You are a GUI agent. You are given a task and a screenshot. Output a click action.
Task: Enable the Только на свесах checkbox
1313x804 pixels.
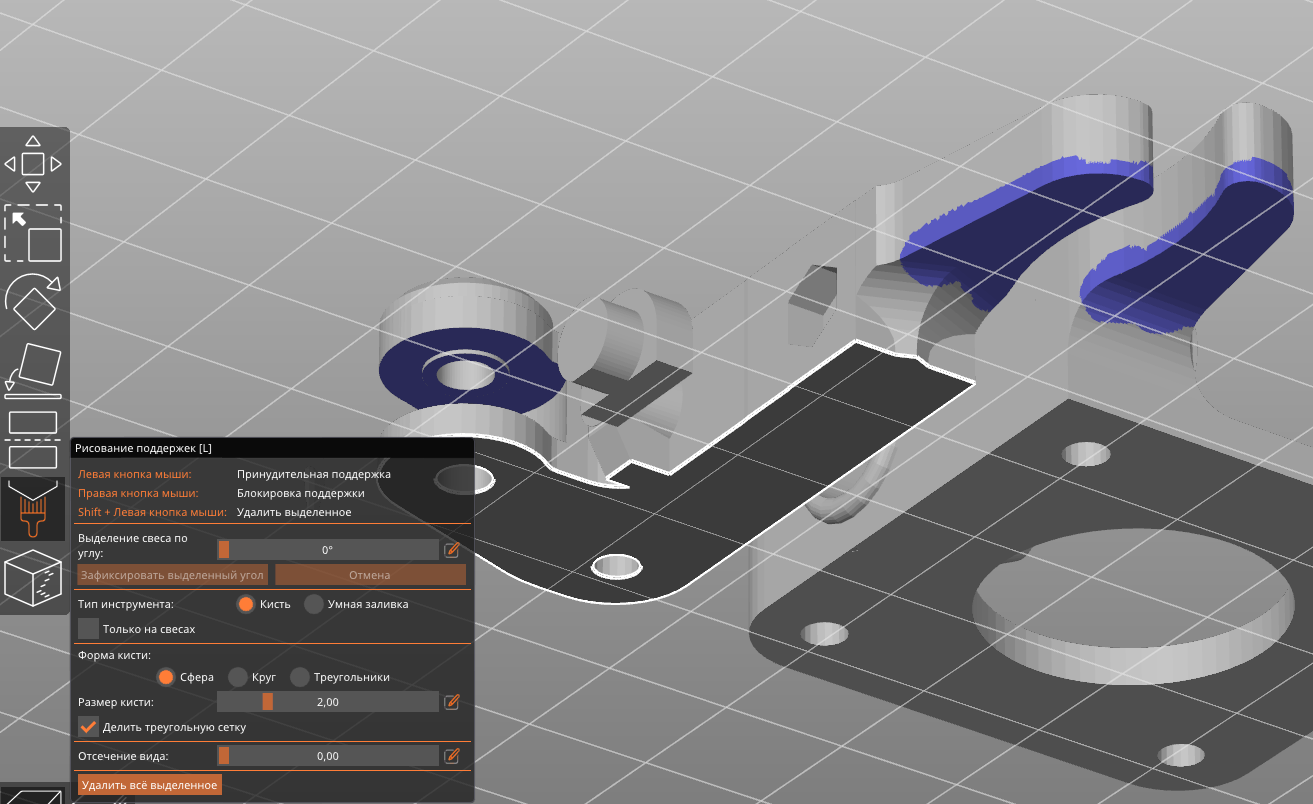[89, 629]
